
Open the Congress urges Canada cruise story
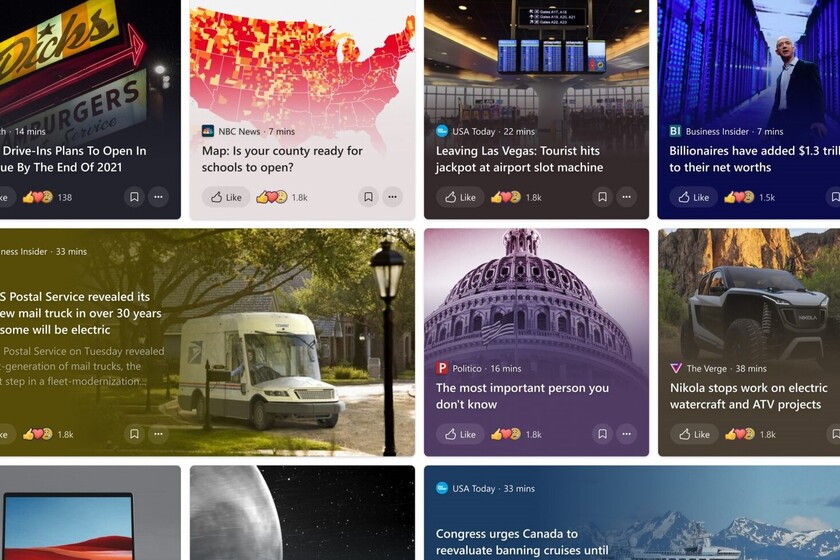522,542
